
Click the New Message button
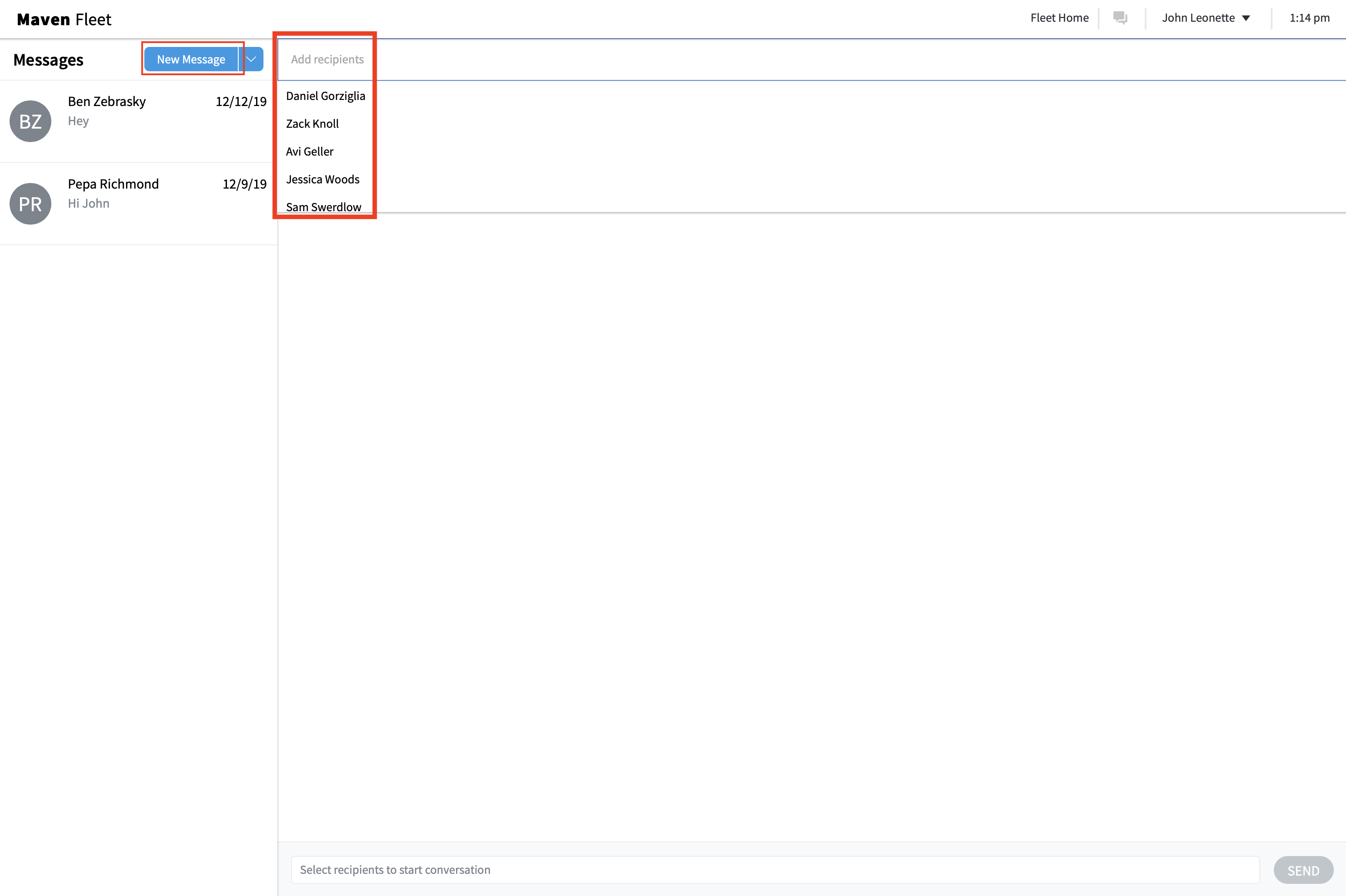[x=191, y=60]
